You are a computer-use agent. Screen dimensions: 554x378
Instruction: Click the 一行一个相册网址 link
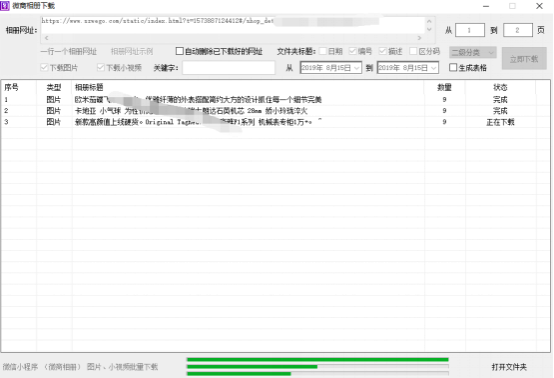pos(69,52)
